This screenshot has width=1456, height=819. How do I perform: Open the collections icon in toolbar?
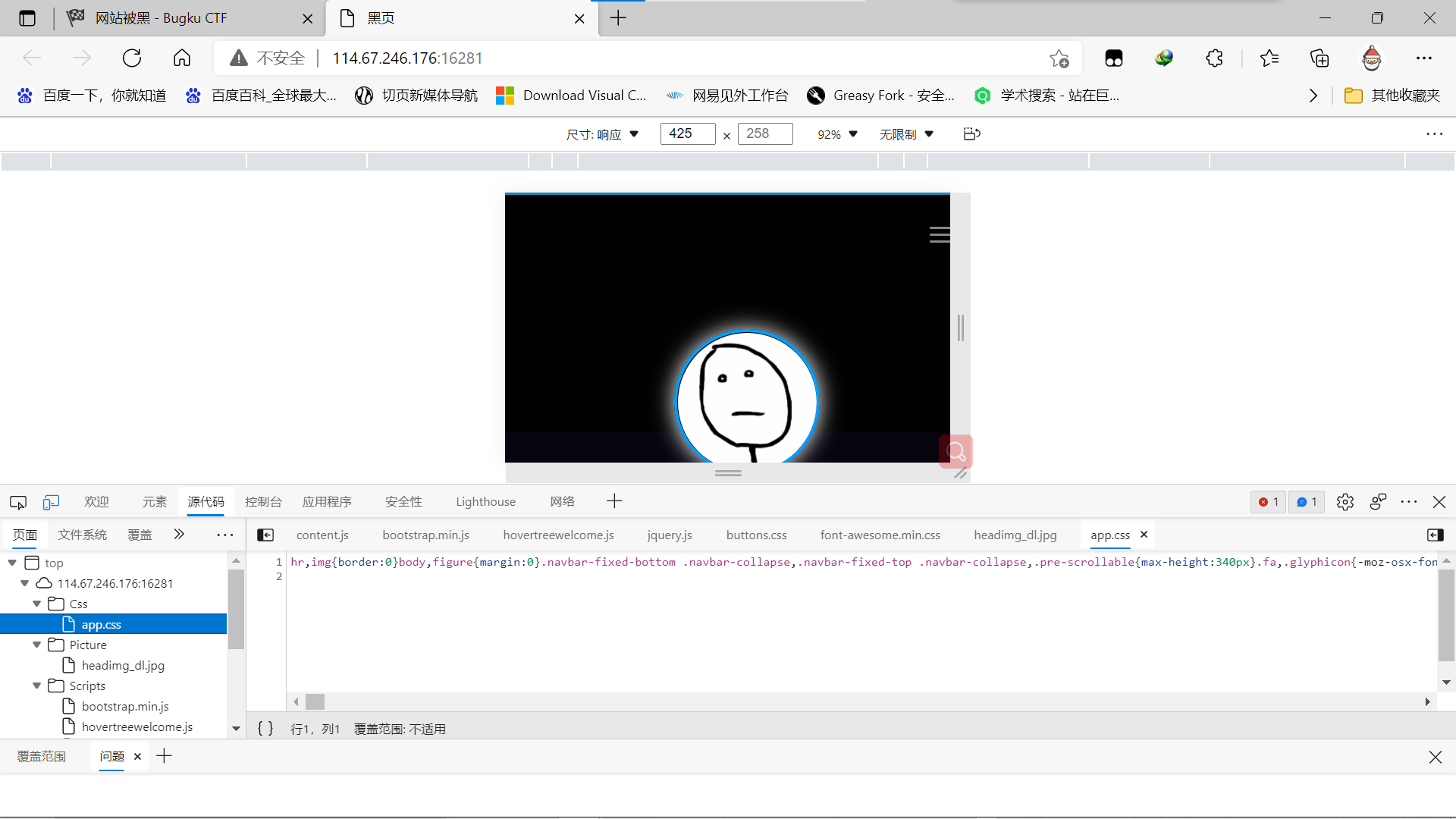tap(1319, 58)
